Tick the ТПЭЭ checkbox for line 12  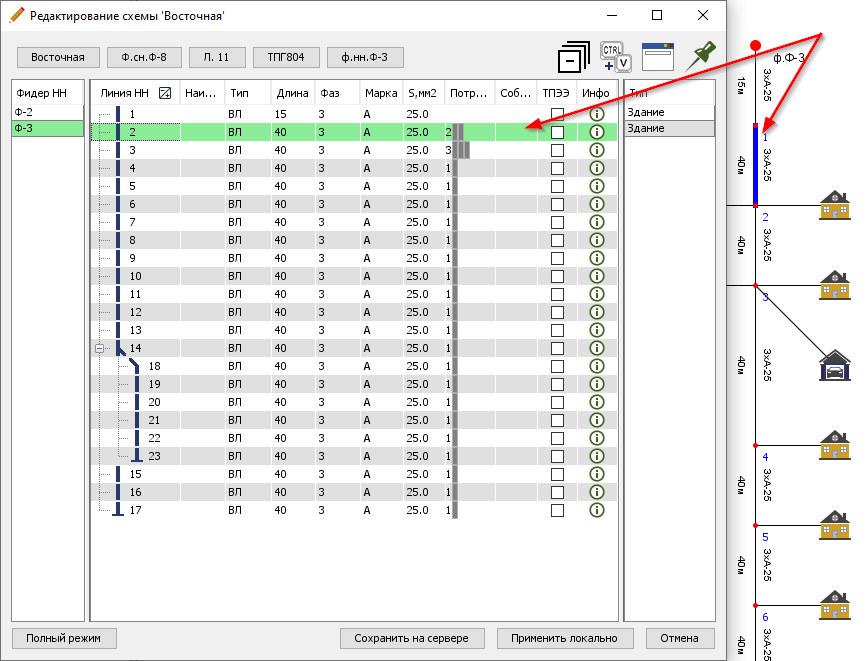[557, 313]
